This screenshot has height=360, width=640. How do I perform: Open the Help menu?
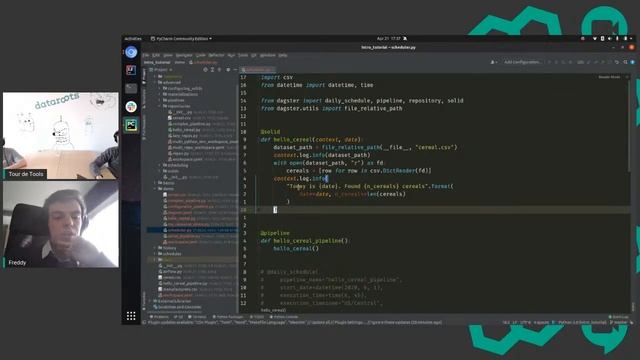click(282, 55)
